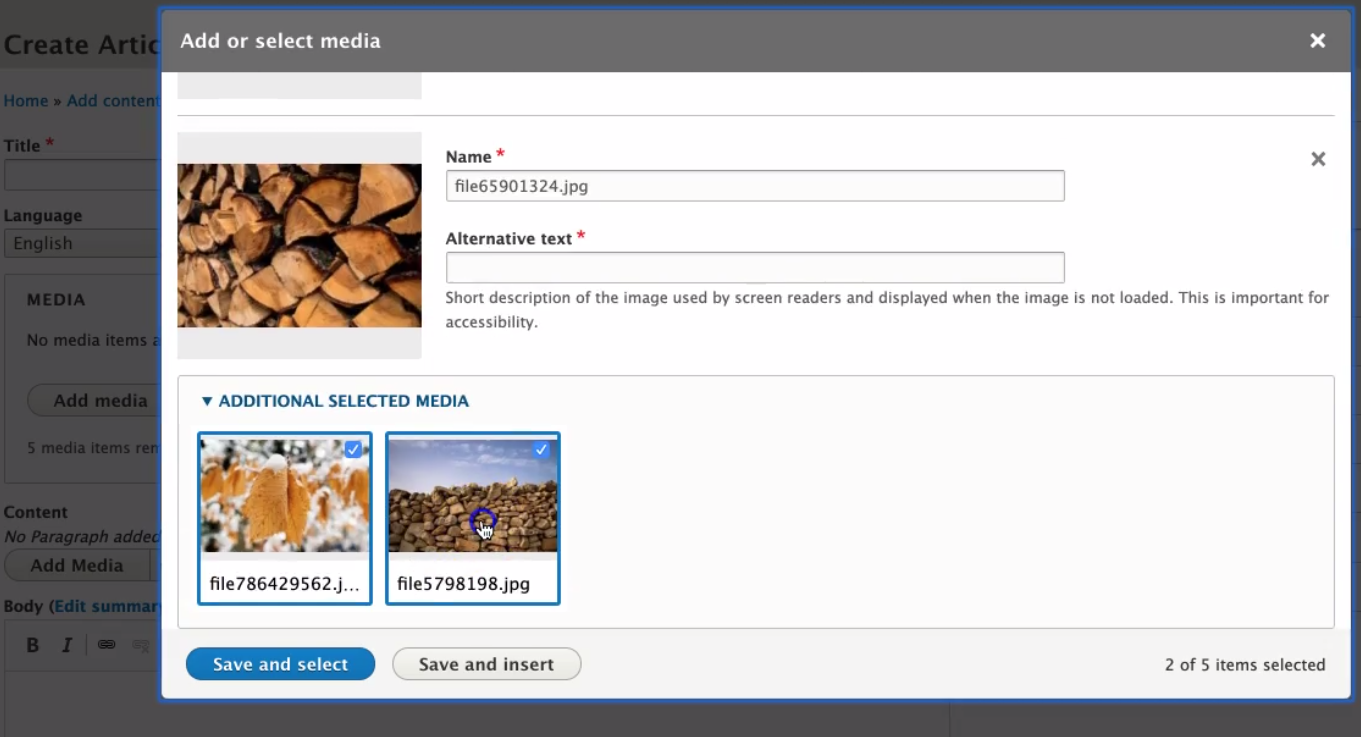Select the snowy orange leaf thumbnail
Screen dimensions: 1361x737
click(285, 495)
